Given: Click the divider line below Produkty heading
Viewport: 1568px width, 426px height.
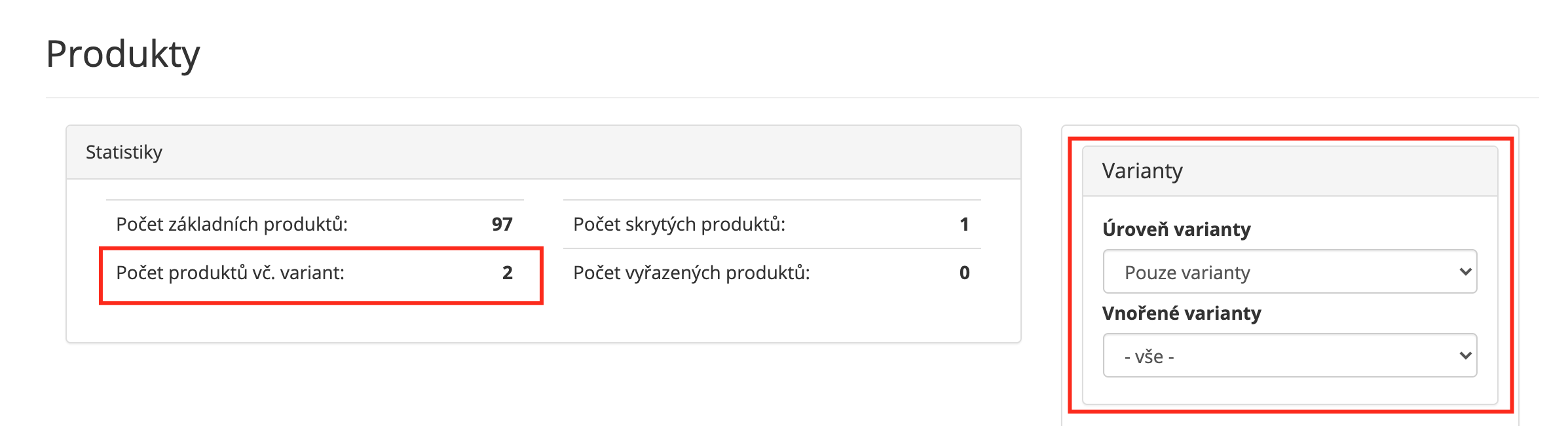Looking at the screenshot, I should tap(793, 98).
